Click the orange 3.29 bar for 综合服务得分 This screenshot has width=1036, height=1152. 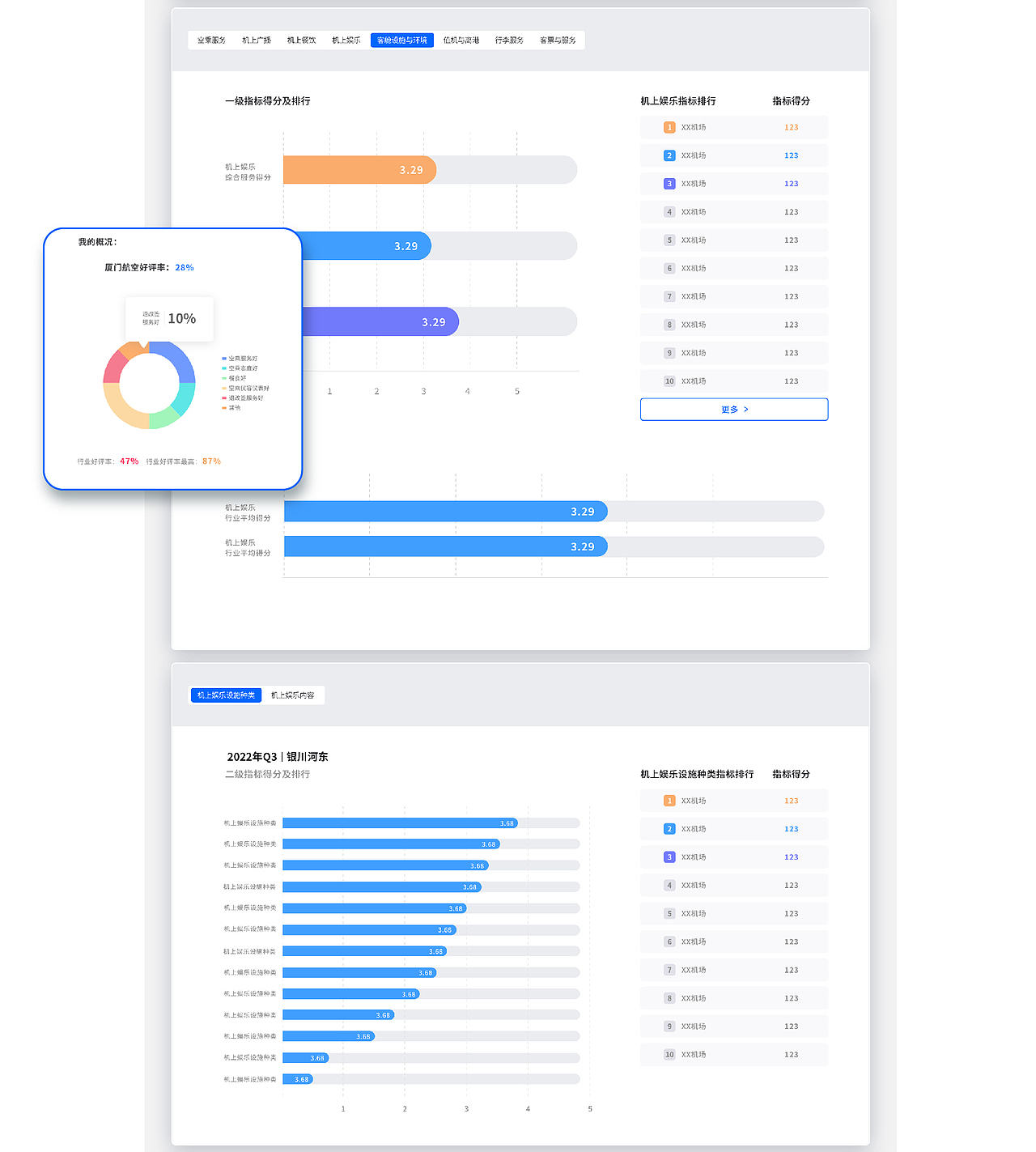(359, 170)
